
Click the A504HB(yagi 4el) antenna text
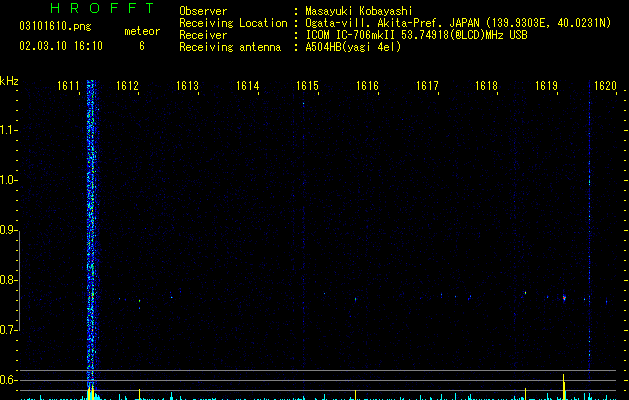click(x=353, y=47)
